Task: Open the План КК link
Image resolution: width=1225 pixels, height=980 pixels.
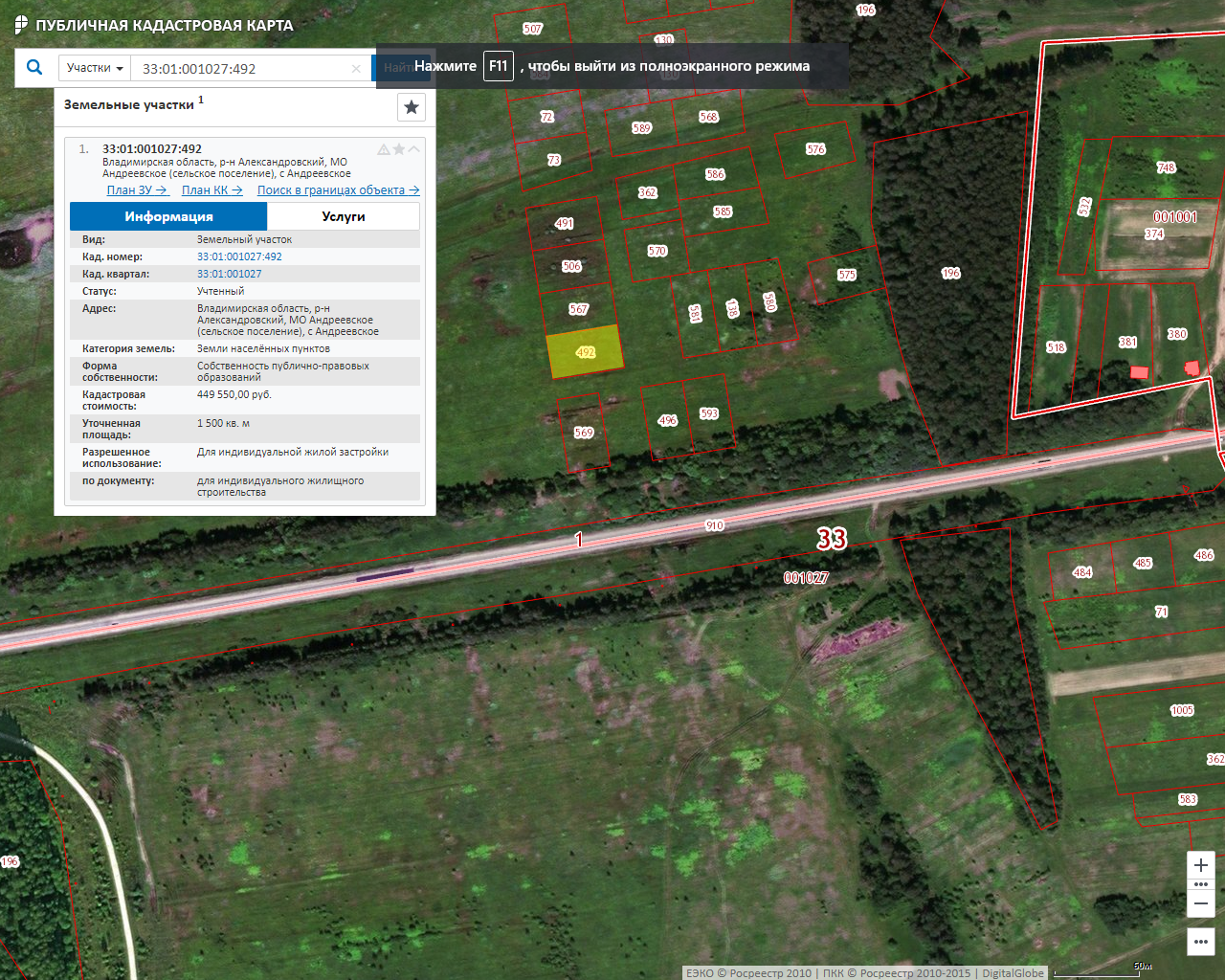Action: click(212, 190)
